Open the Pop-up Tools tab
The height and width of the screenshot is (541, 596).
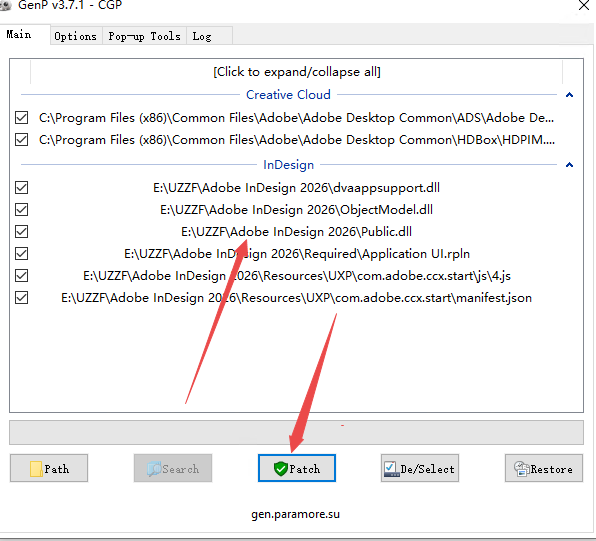tap(144, 36)
